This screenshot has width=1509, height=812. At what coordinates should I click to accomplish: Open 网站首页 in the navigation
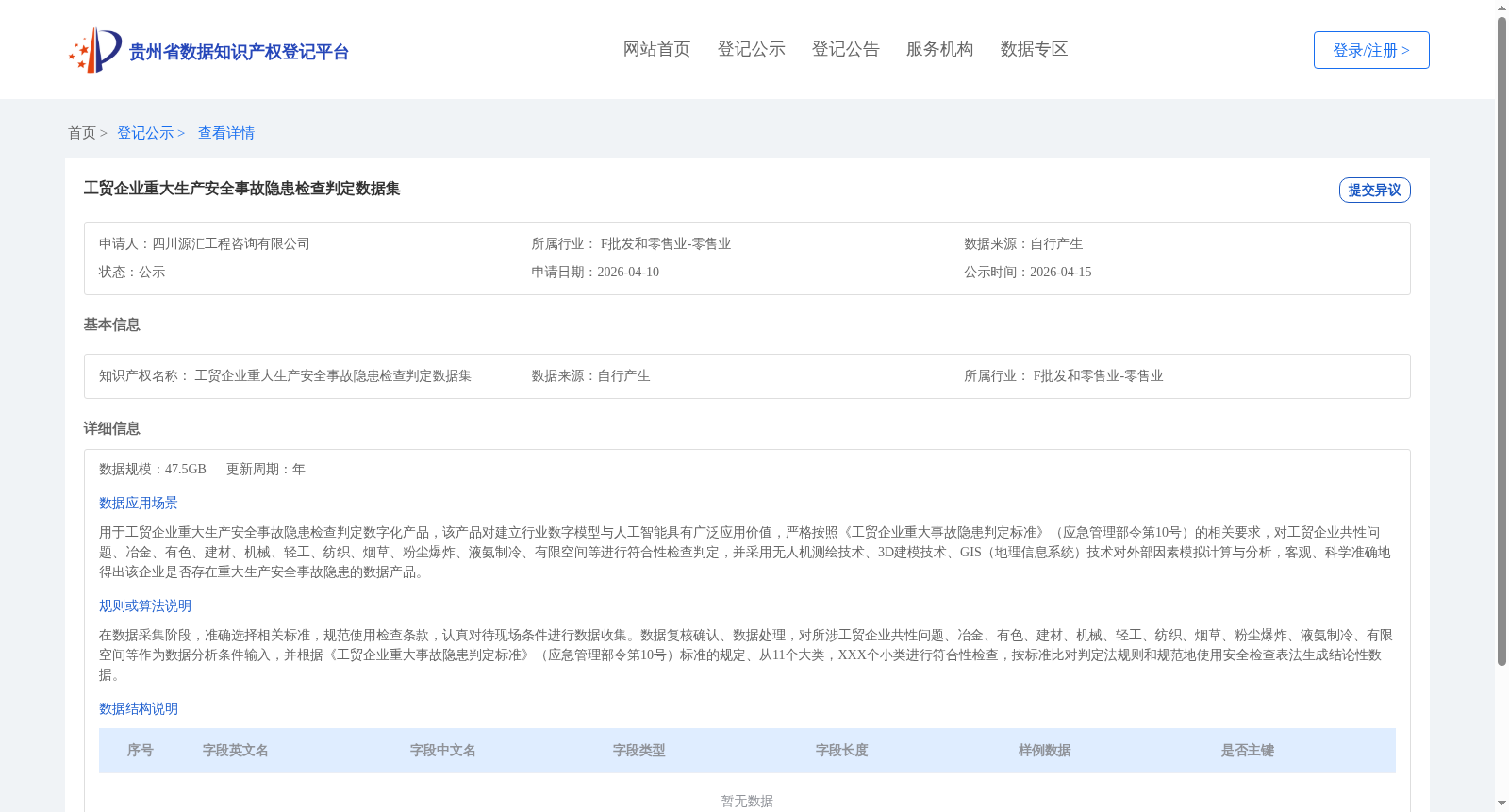pyautogui.click(x=656, y=49)
